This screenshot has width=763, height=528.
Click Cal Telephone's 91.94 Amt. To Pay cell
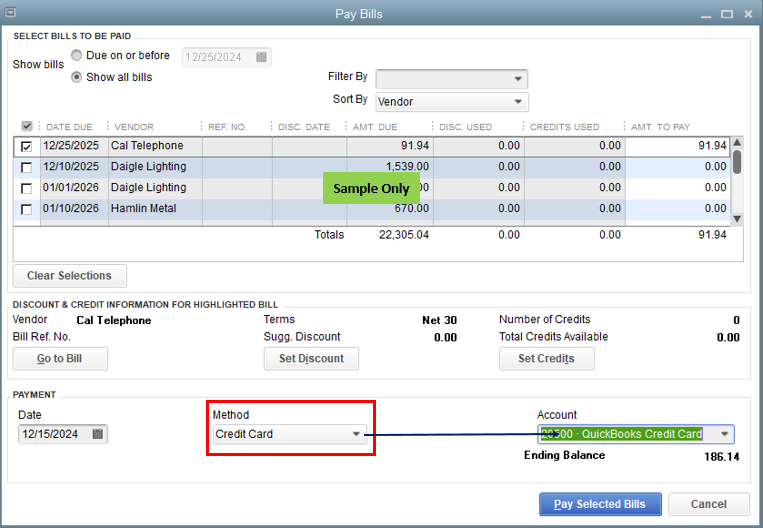click(x=677, y=146)
